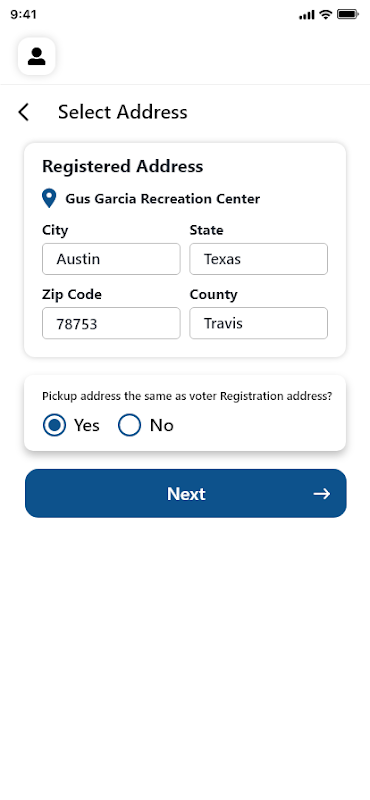Tap the arrow on the Next button

pyautogui.click(x=322, y=493)
